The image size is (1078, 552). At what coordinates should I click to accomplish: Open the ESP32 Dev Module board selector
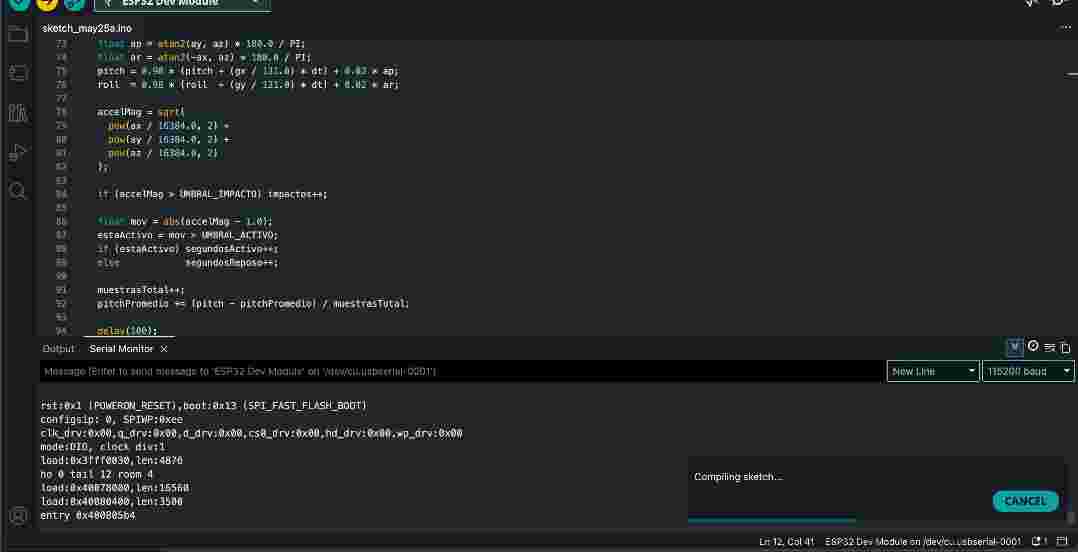182,3
